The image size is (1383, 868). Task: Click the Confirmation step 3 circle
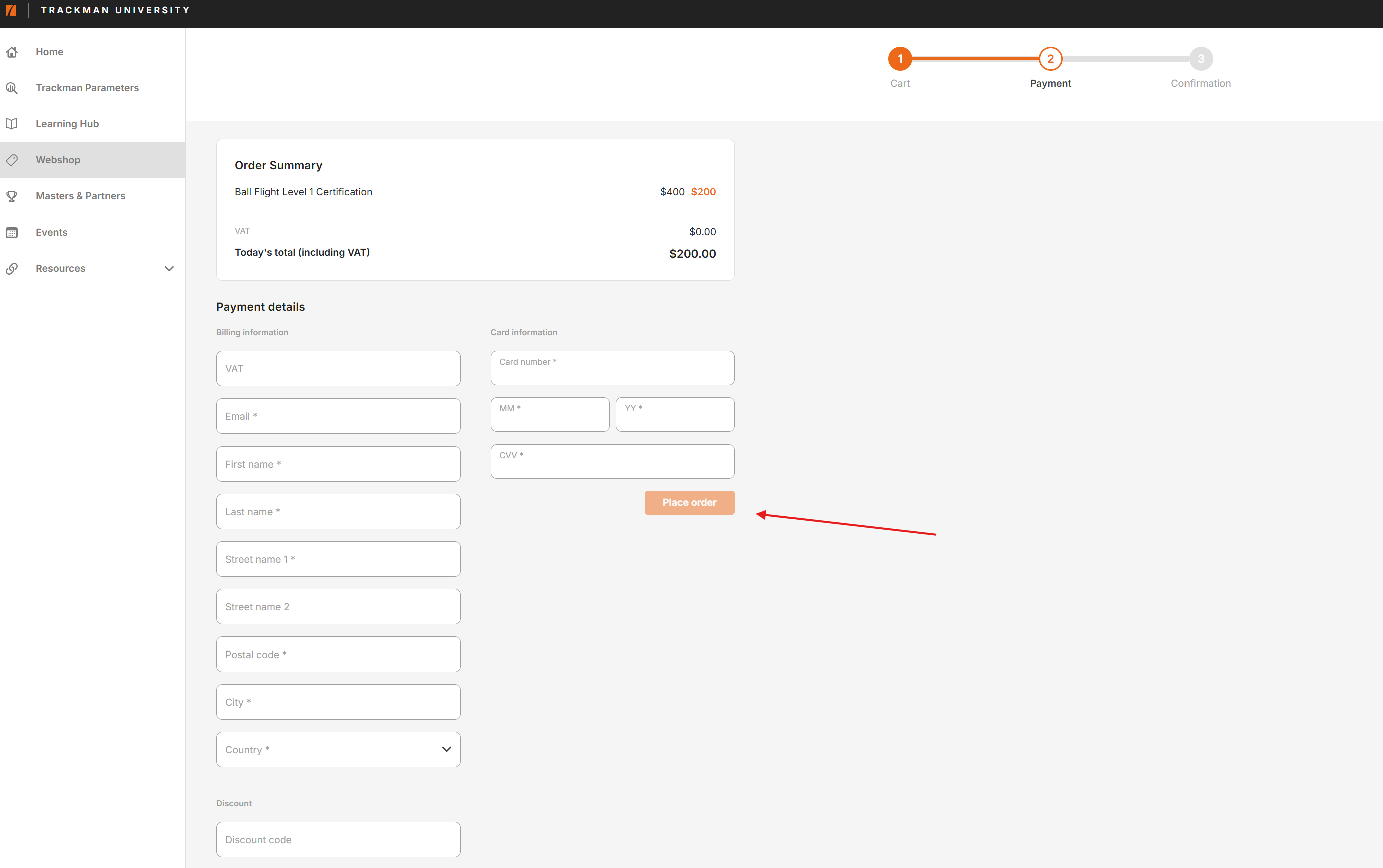coord(1201,59)
